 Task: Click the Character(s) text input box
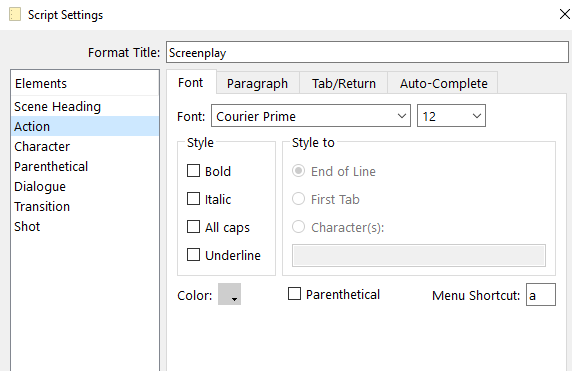419,256
